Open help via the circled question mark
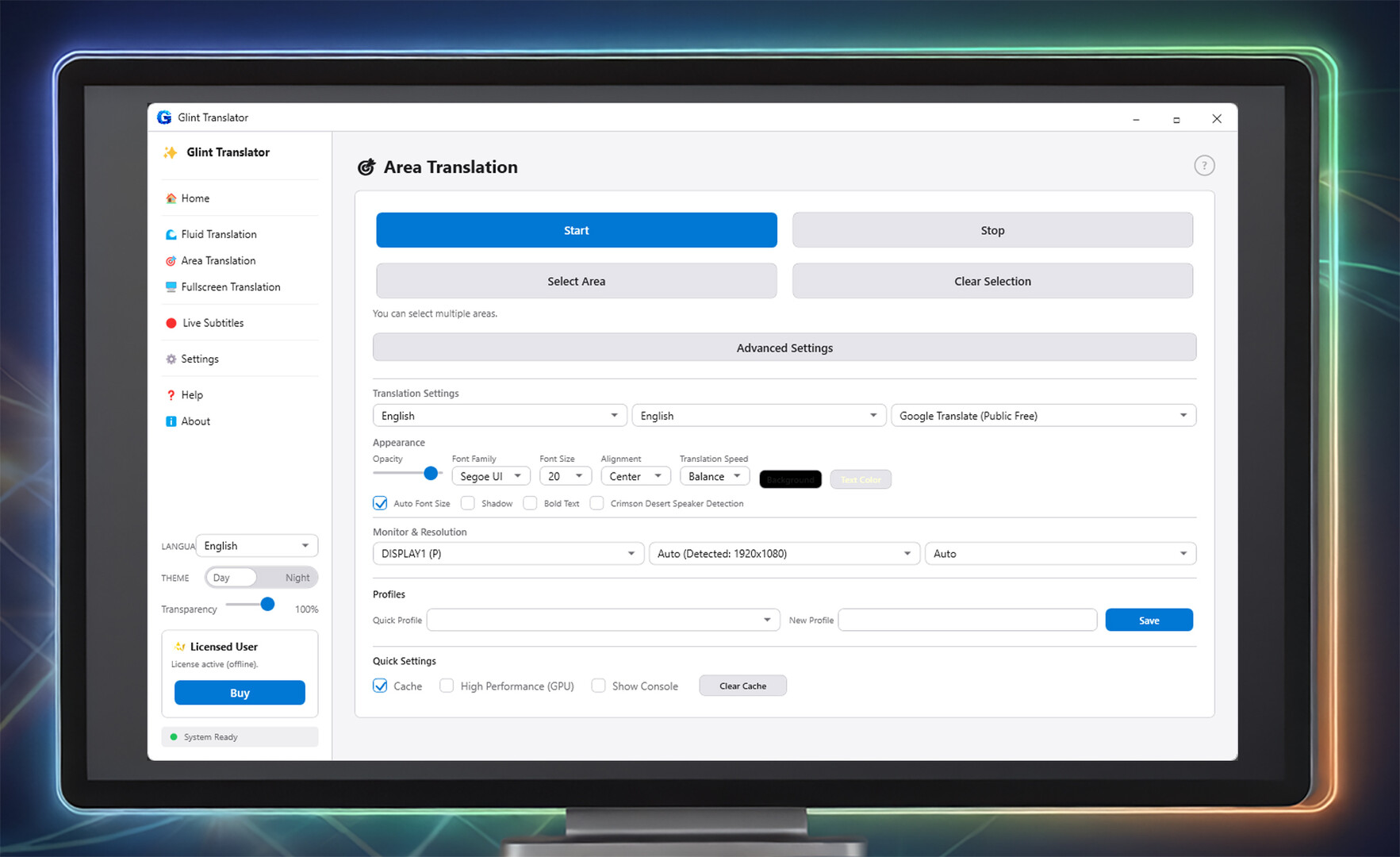1400x857 pixels. [x=1204, y=165]
